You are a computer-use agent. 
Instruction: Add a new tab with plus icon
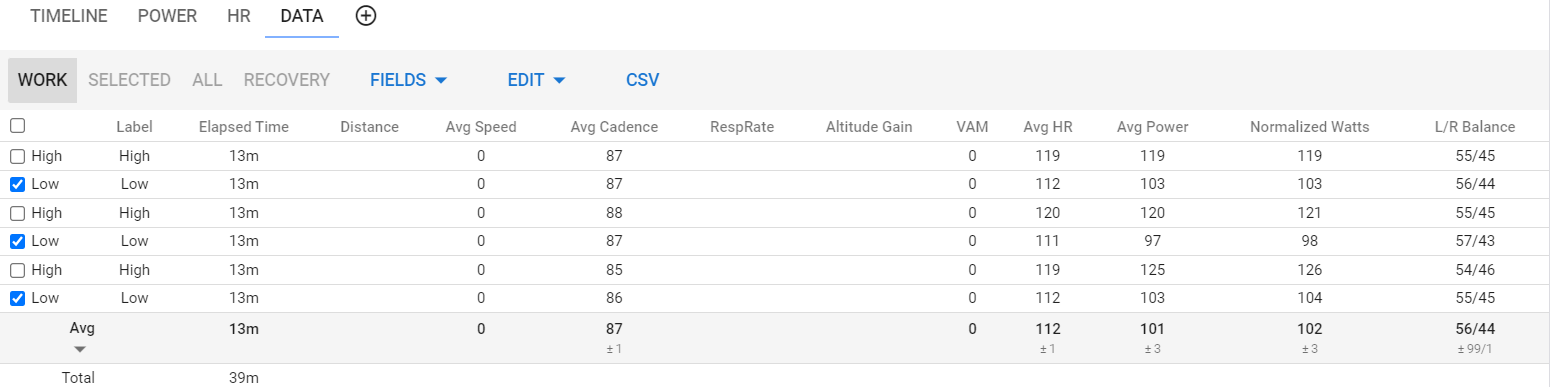[367, 16]
